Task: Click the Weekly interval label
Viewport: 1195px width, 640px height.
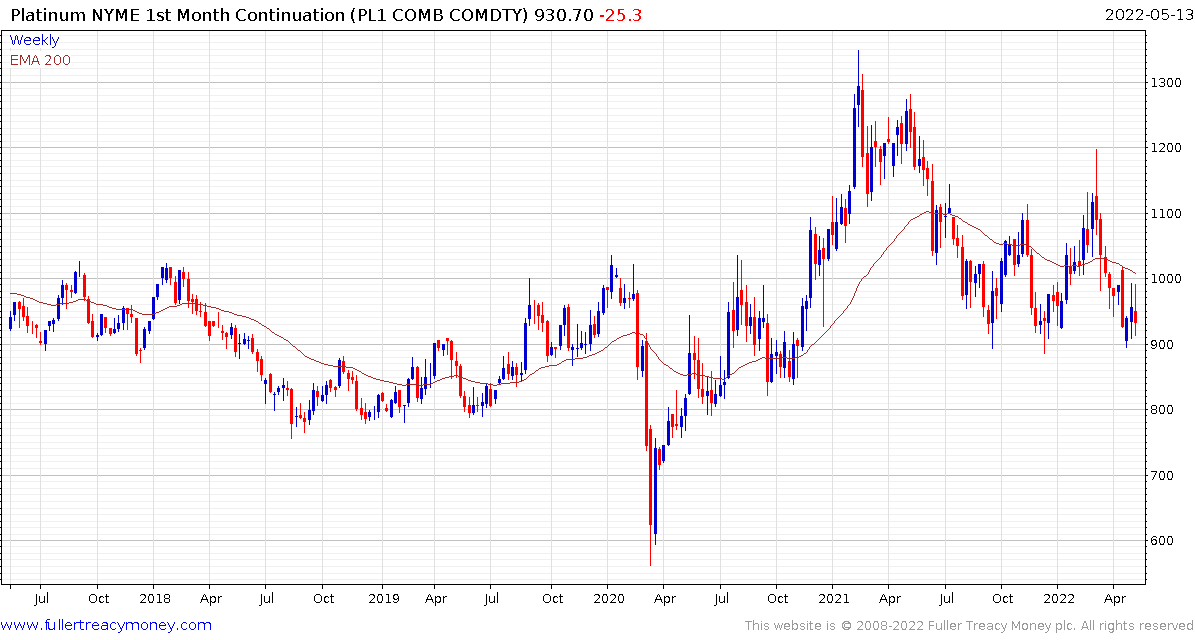Action: coord(34,40)
